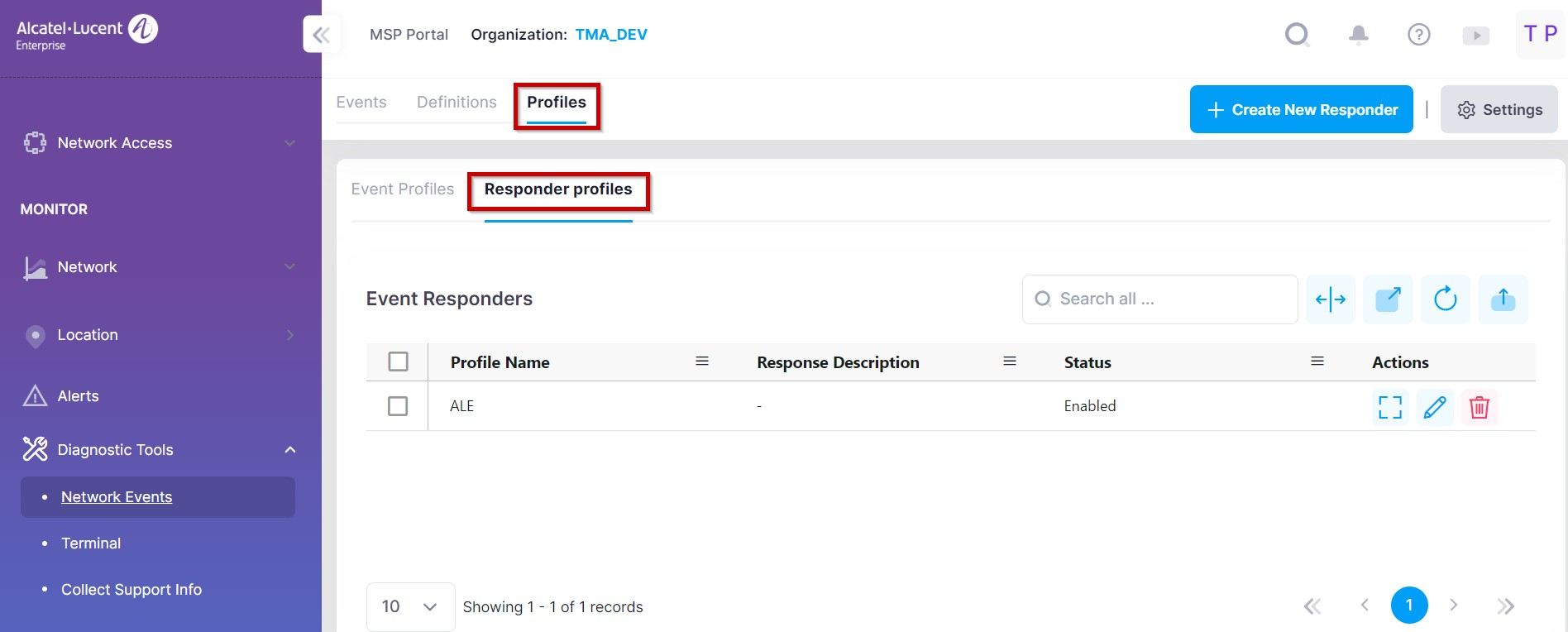
Task: Open the Terminal link in sidebar
Action: (x=91, y=543)
